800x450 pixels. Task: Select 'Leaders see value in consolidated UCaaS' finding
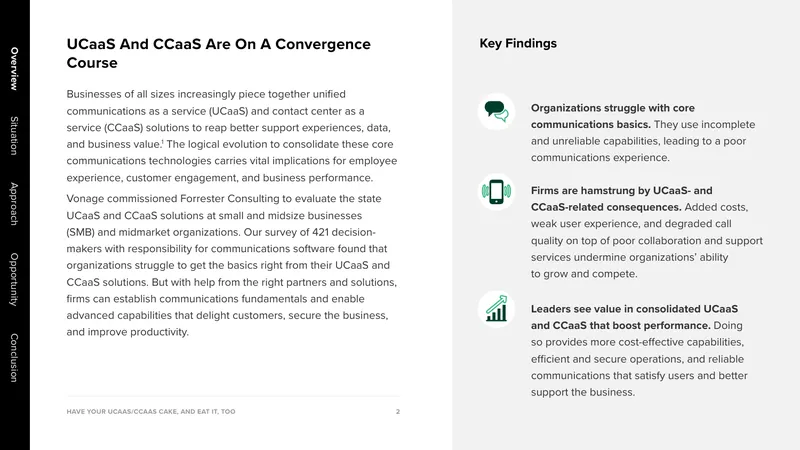pyautogui.click(x=639, y=351)
